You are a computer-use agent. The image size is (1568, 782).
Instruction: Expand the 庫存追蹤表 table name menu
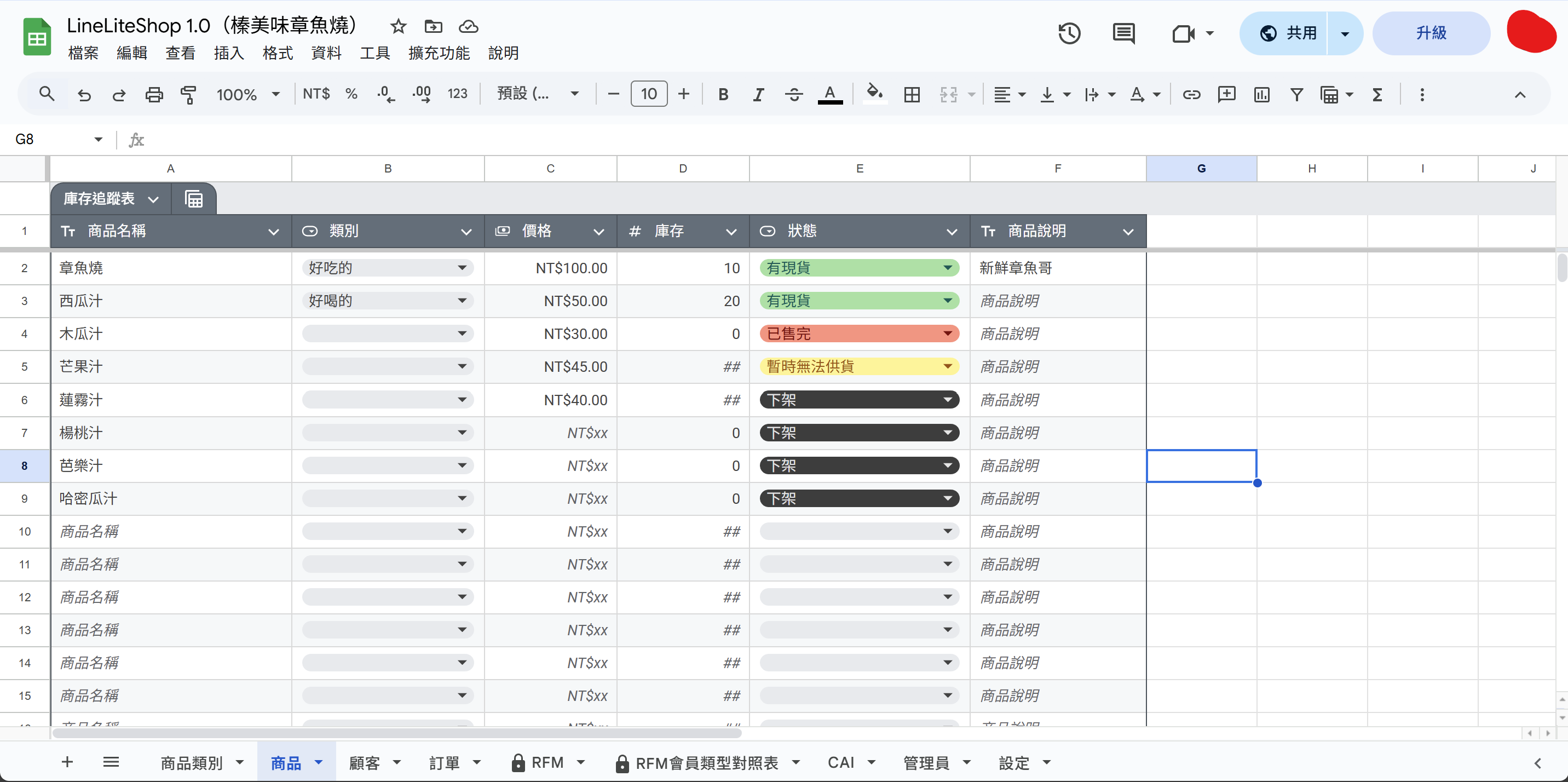click(153, 199)
